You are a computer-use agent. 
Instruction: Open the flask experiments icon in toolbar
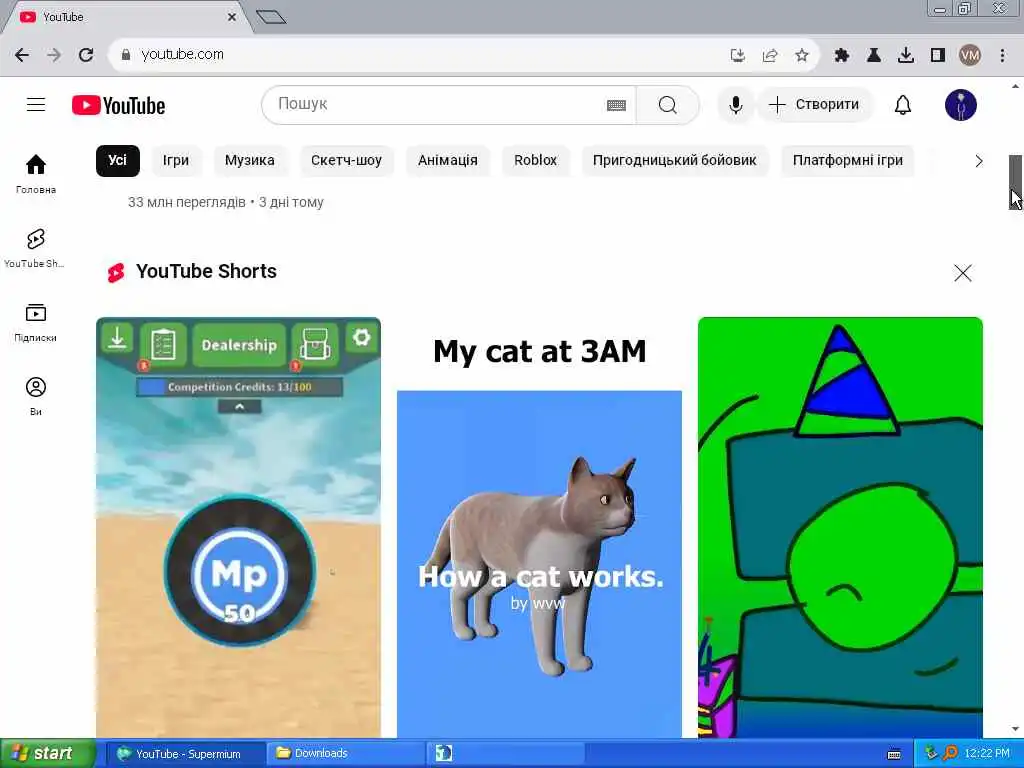(x=874, y=56)
